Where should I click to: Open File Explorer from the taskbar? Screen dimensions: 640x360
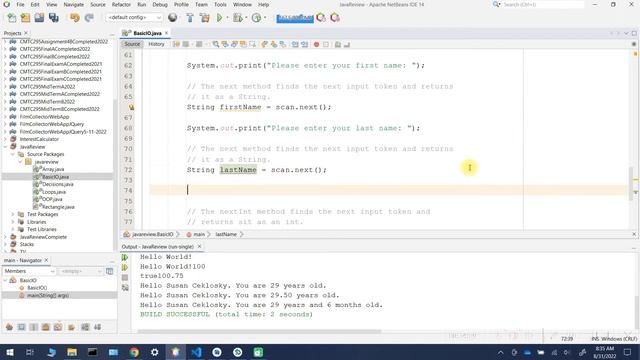pyautogui.click(x=72, y=352)
